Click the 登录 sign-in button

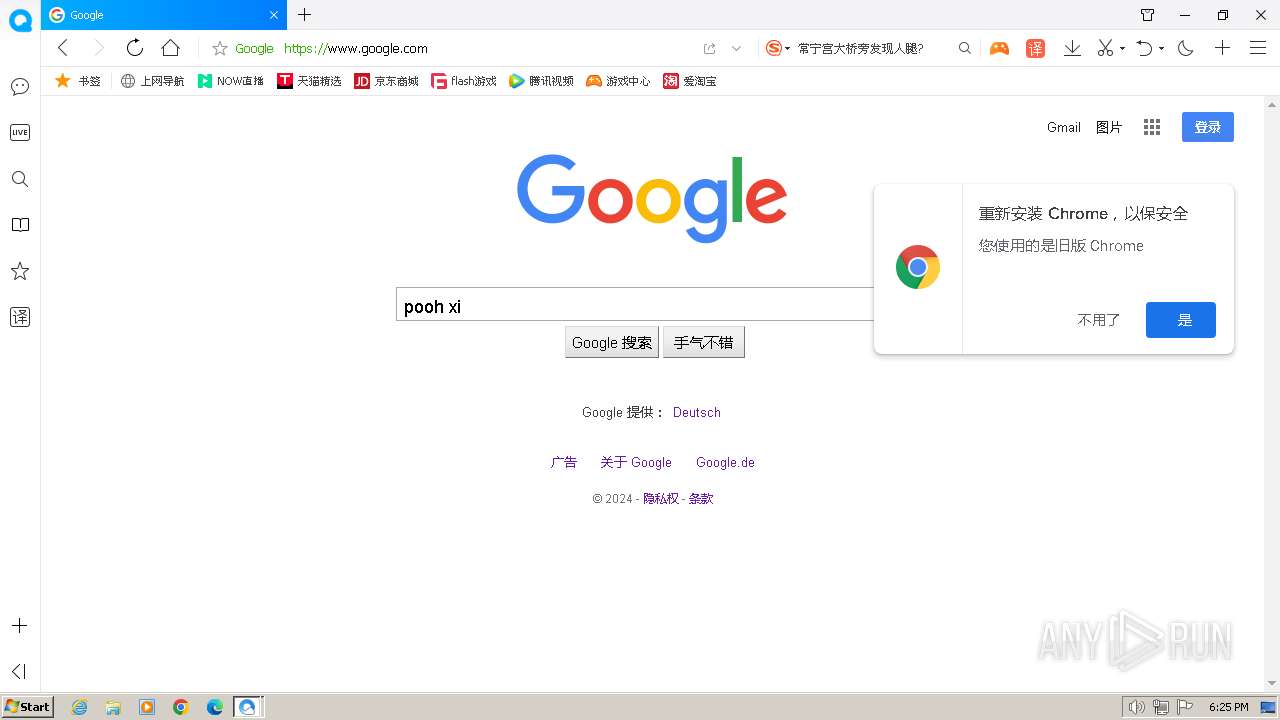click(x=1208, y=127)
